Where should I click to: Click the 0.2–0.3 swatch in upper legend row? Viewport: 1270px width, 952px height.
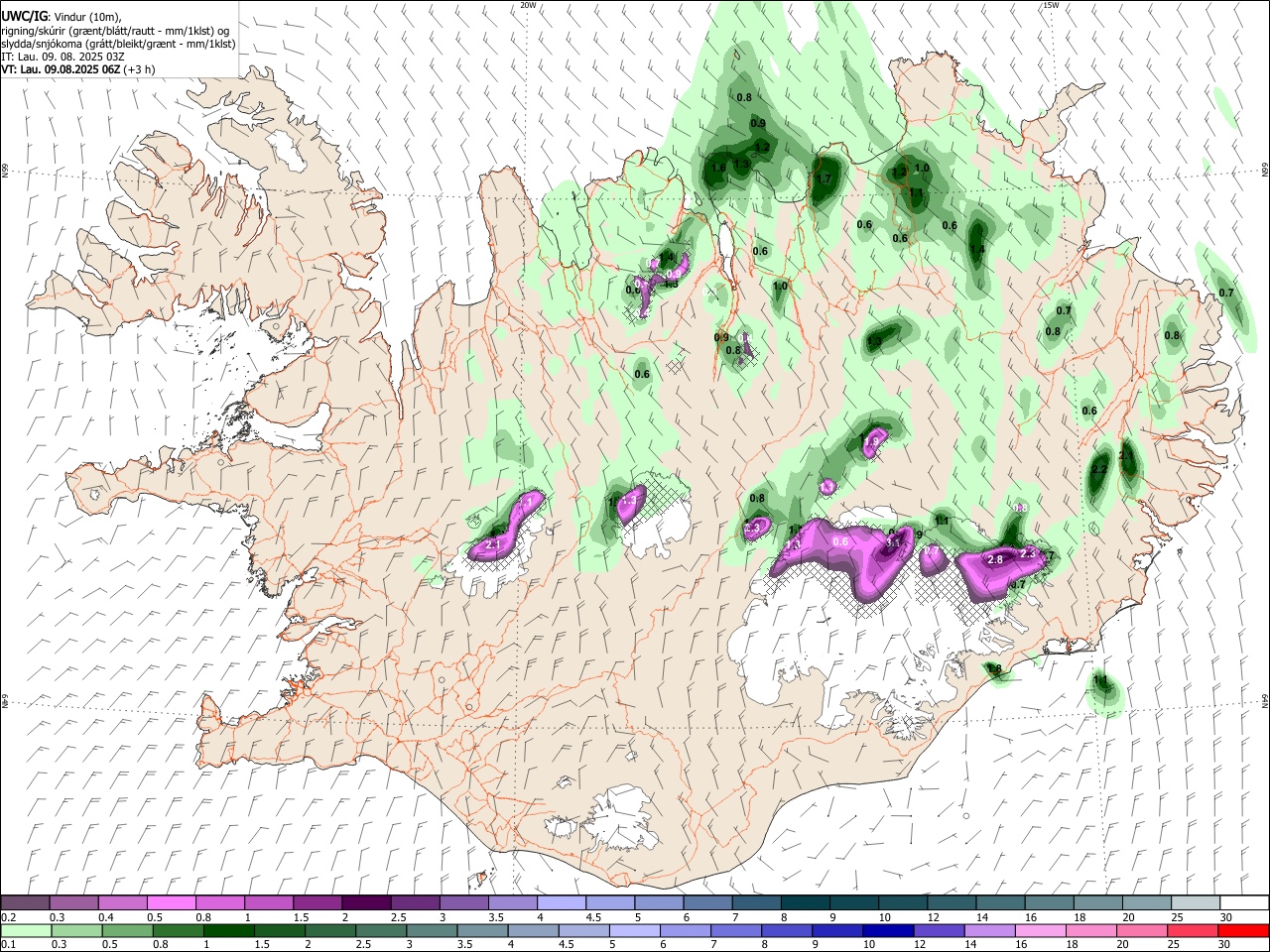(x=25, y=902)
